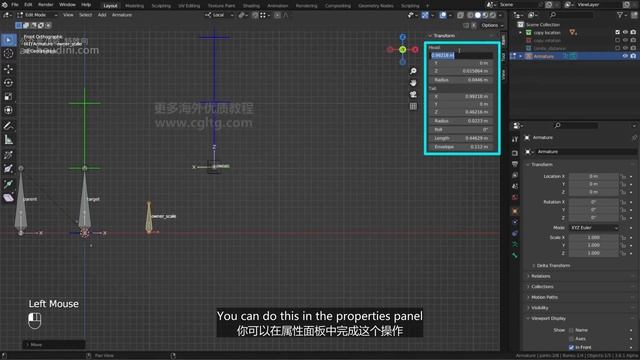Hide copy location collection with eye icon
This screenshot has height=360, width=640.
coord(625,32)
